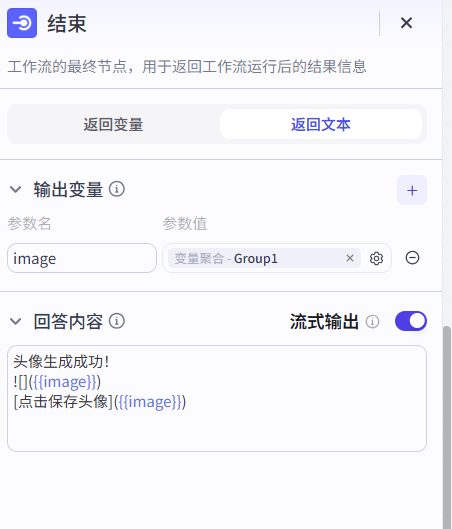Click the 回答内容 info icon

click(117, 321)
